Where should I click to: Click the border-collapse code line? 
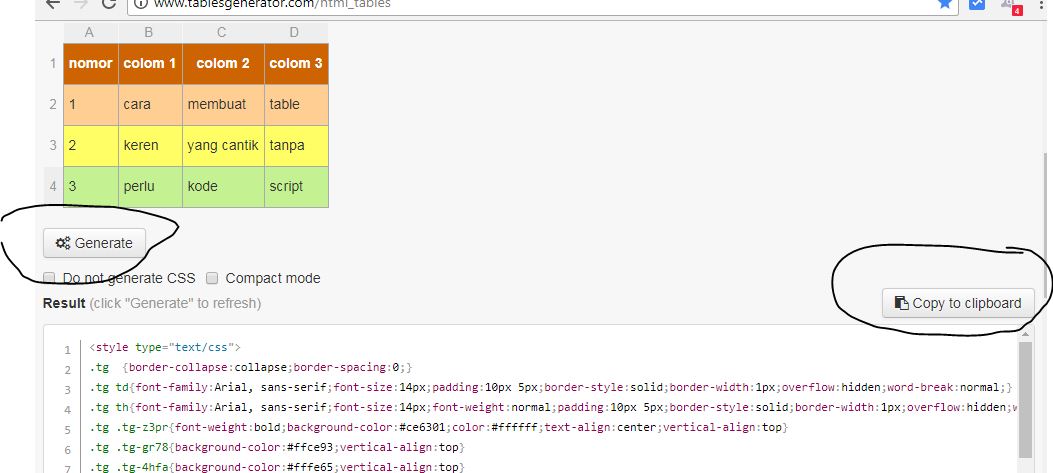coord(250,368)
